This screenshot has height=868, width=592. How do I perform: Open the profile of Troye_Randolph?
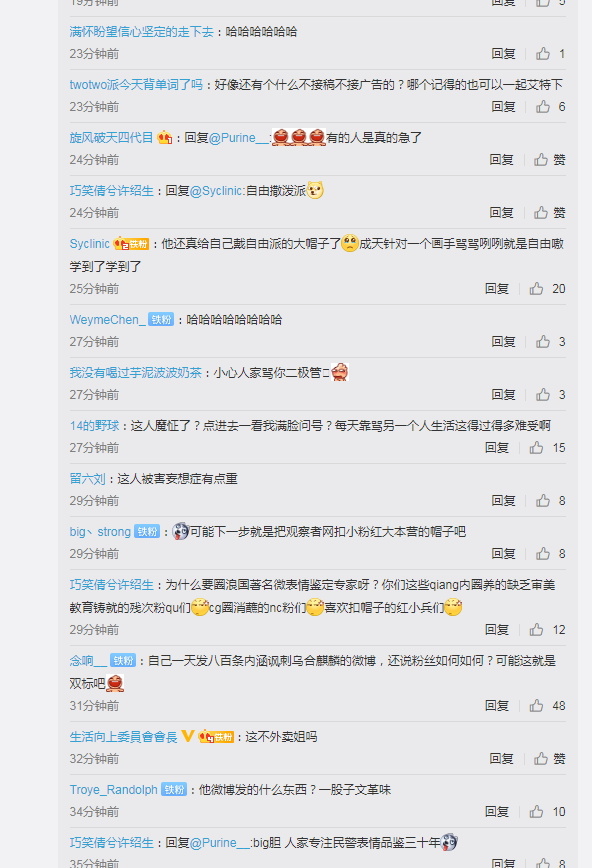(114, 789)
